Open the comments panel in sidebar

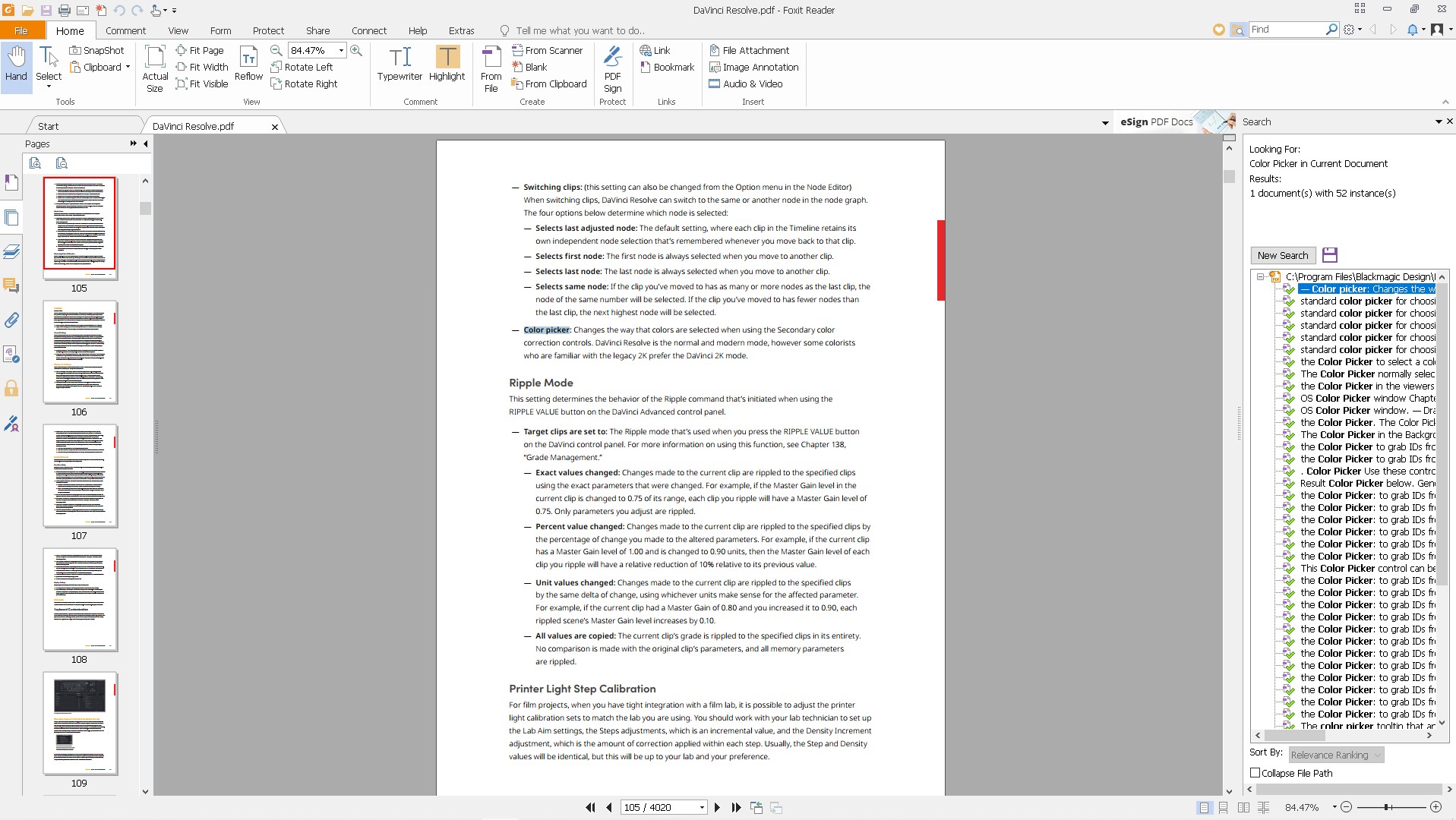coord(11,285)
